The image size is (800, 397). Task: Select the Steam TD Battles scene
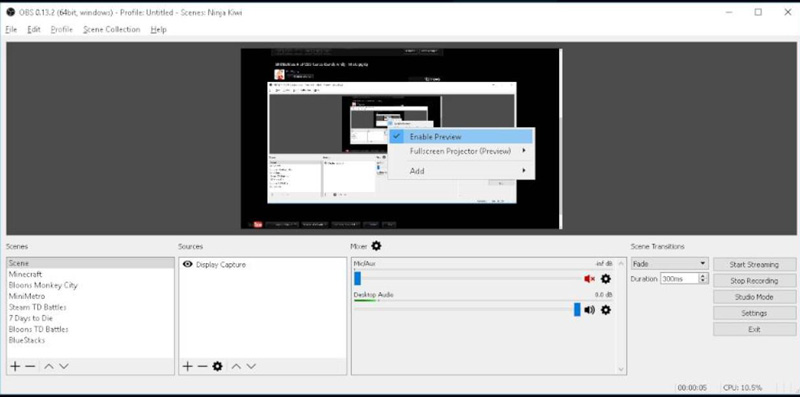[x=90, y=307]
